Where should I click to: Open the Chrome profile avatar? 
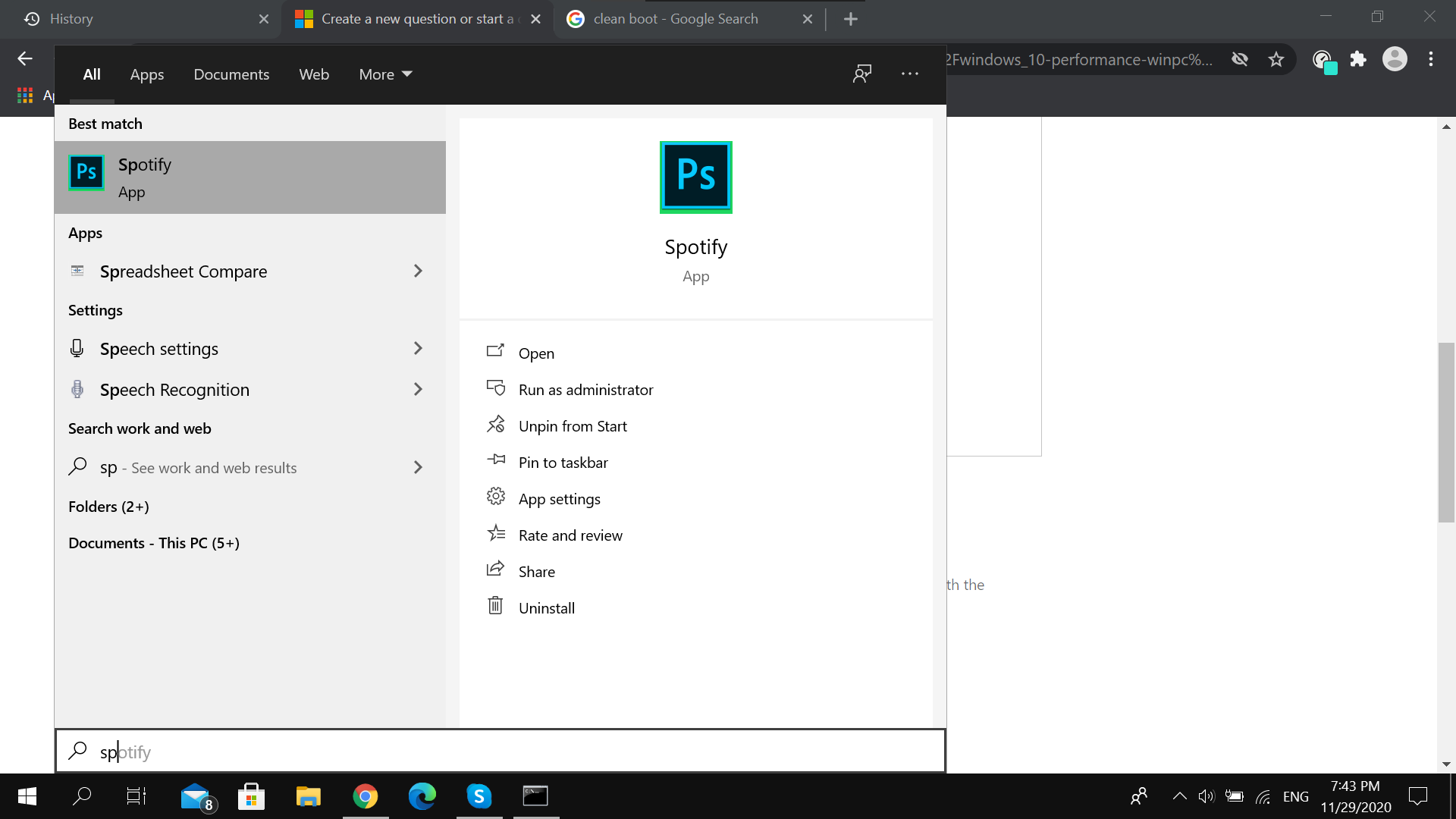1395,59
